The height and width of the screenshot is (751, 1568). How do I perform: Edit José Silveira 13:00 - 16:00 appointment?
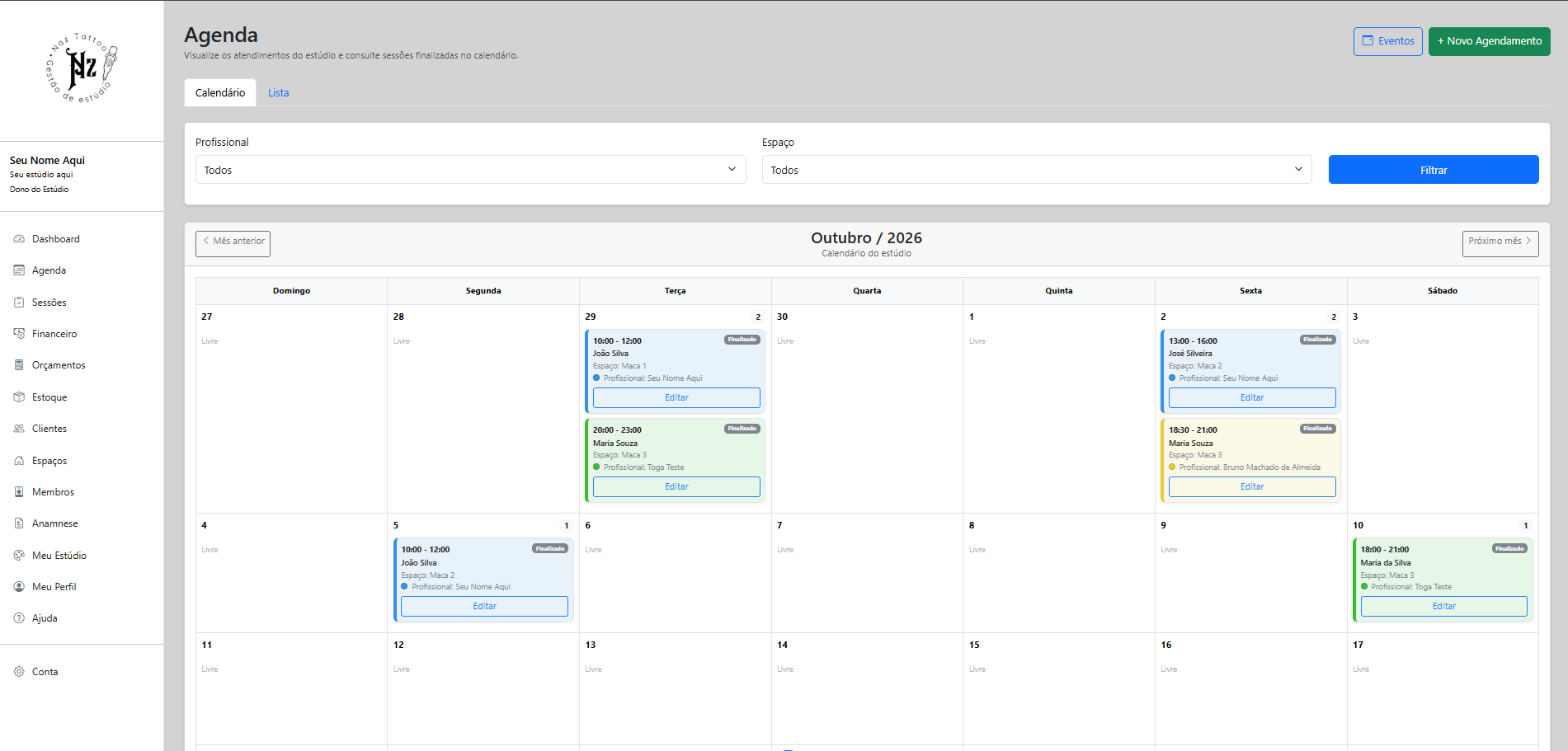(1252, 397)
